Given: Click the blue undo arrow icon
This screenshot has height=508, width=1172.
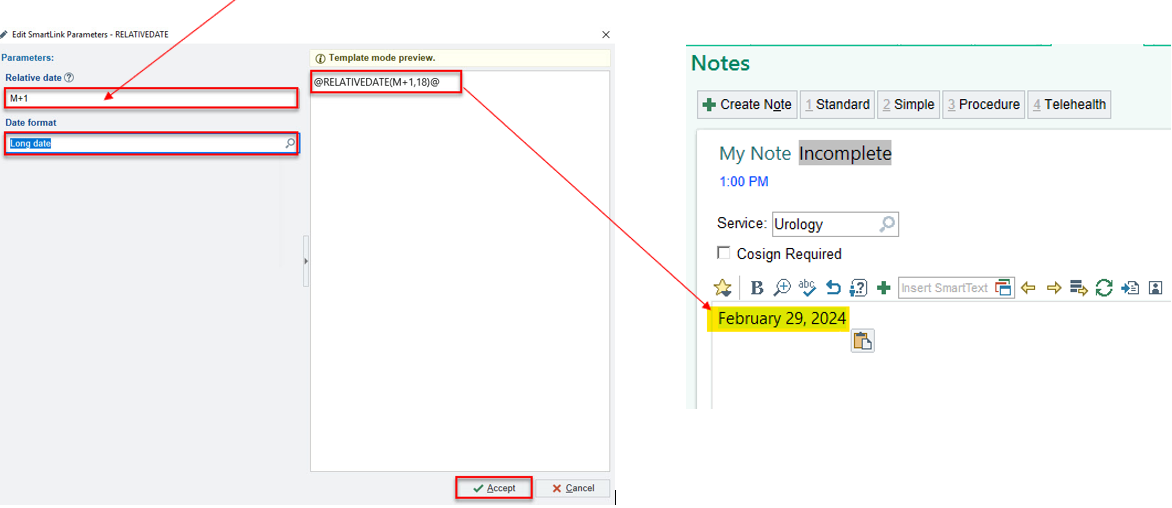Looking at the screenshot, I should click(x=833, y=288).
